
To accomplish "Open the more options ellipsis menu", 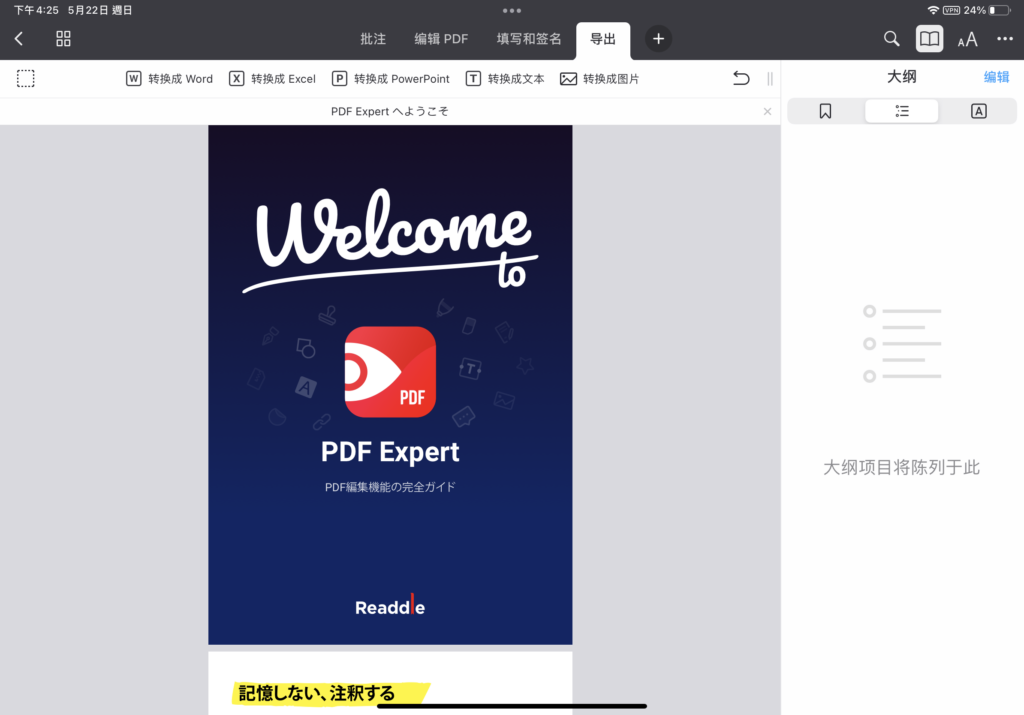I will (x=1004, y=39).
